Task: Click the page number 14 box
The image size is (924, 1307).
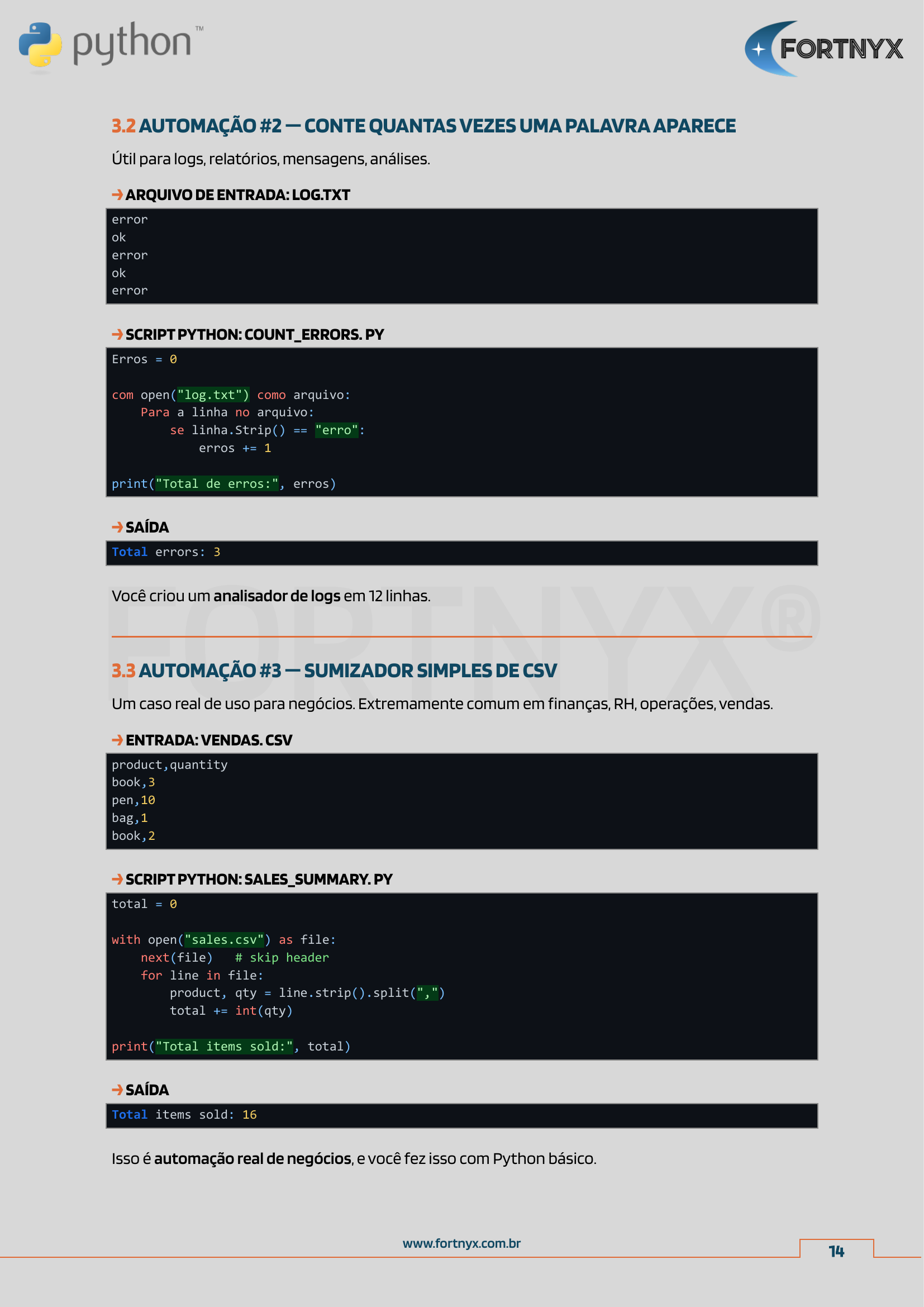Action: pyautogui.click(x=836, y=1251)
